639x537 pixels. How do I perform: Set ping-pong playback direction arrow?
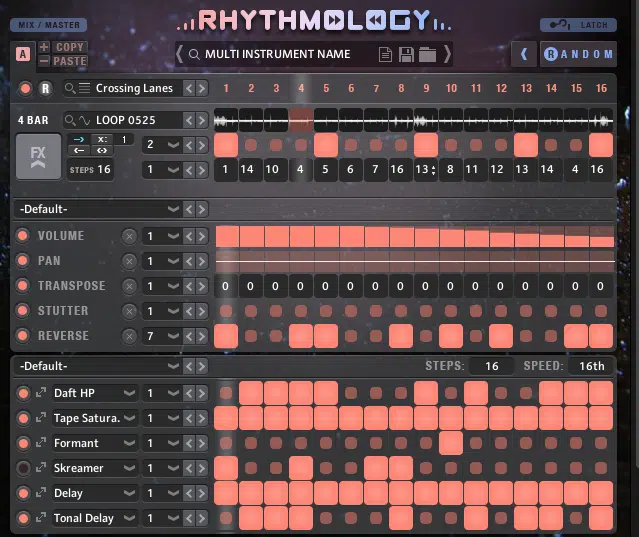102,150
